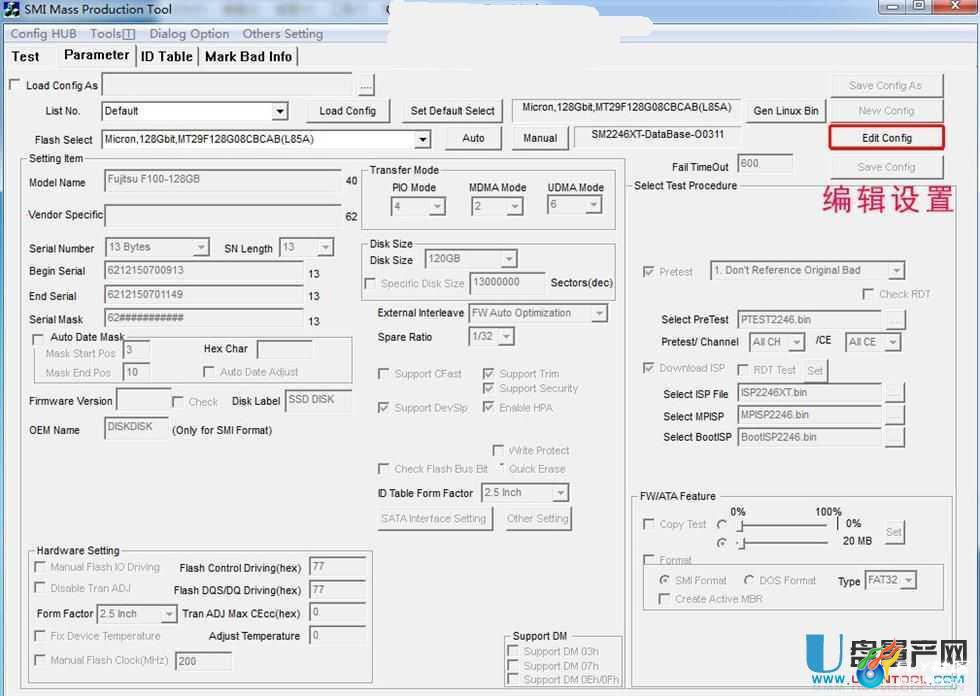Toggle the Download ISP checkbox
Image resolution: width=980 pixels, height=696 pixels.
coord(648,368)
